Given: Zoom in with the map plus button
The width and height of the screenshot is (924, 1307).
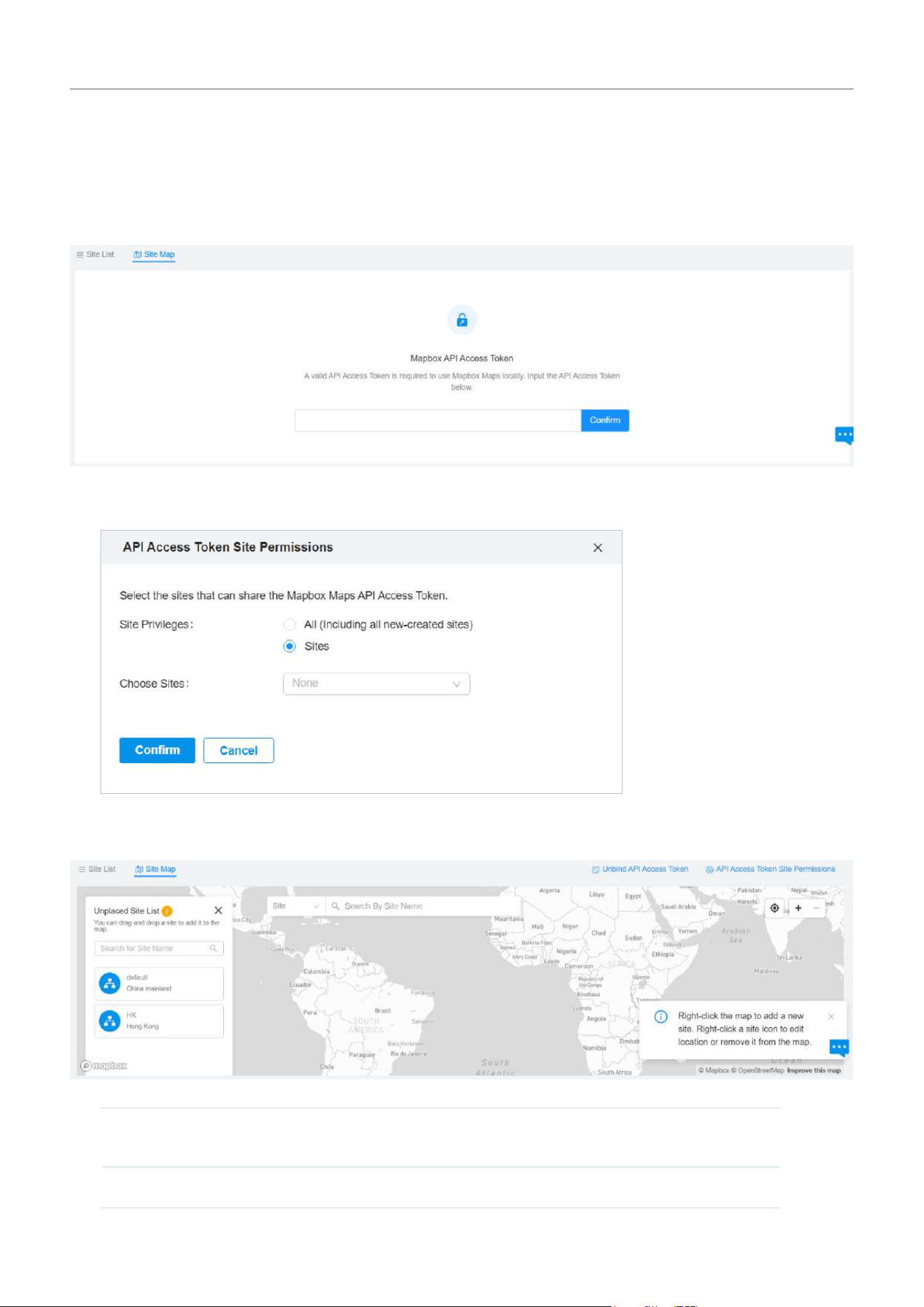Looking at the screenshot, I should pos(798,908).
